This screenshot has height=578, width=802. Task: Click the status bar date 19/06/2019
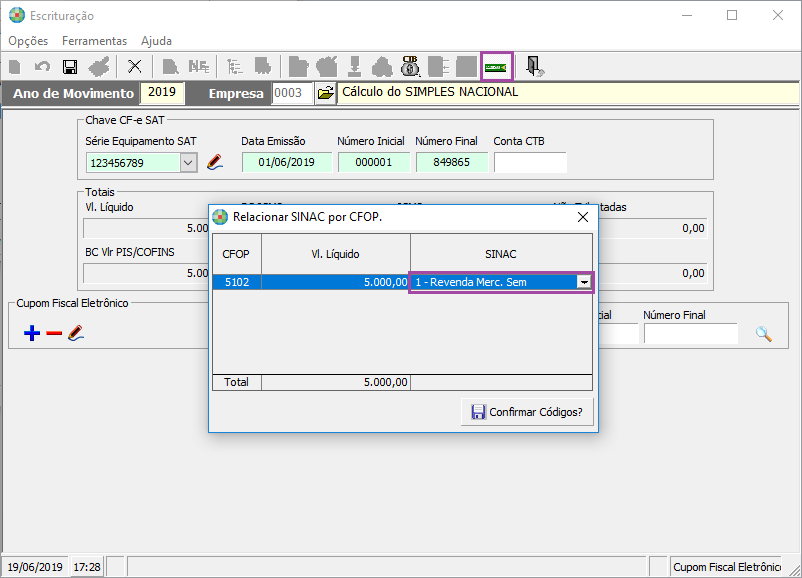coord(35,567)
